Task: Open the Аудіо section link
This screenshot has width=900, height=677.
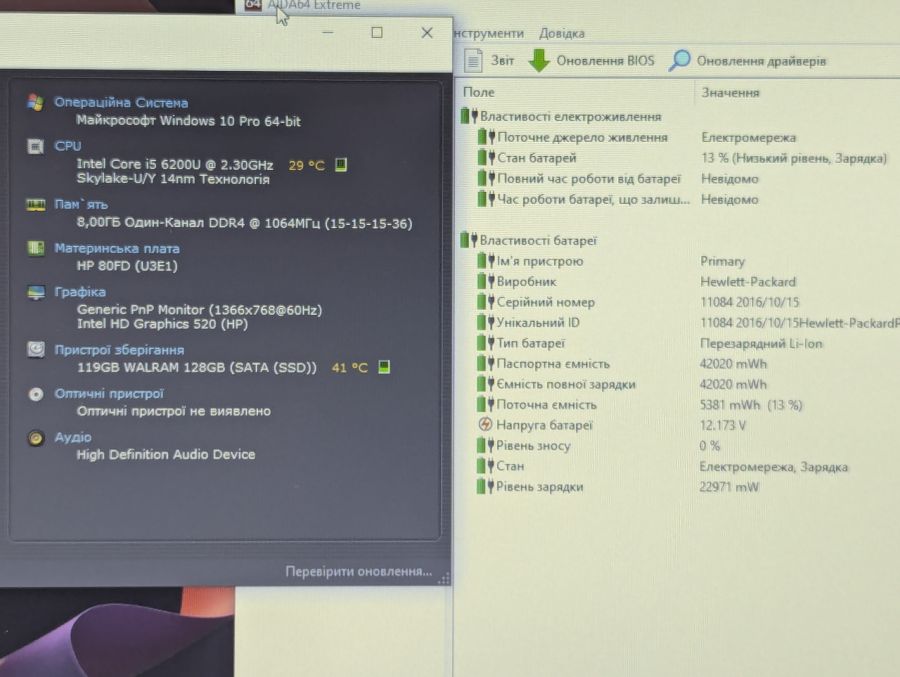Action: point(73,437)
